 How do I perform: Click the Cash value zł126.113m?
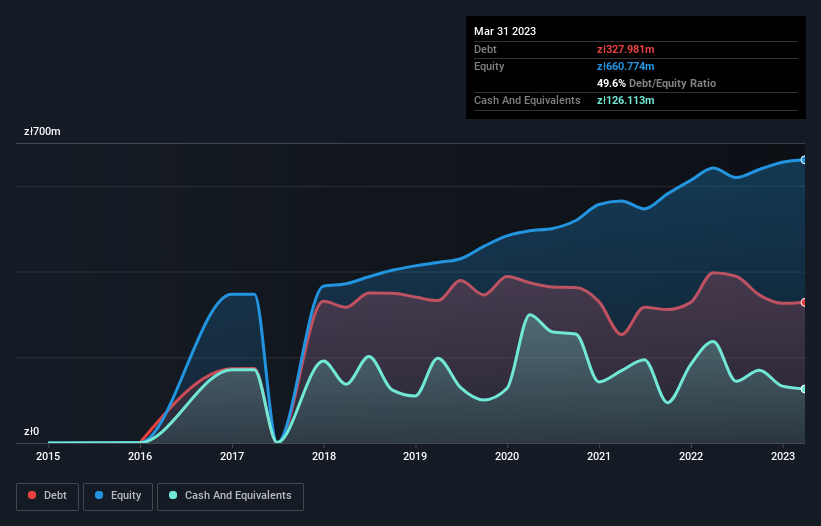(626, 100)
